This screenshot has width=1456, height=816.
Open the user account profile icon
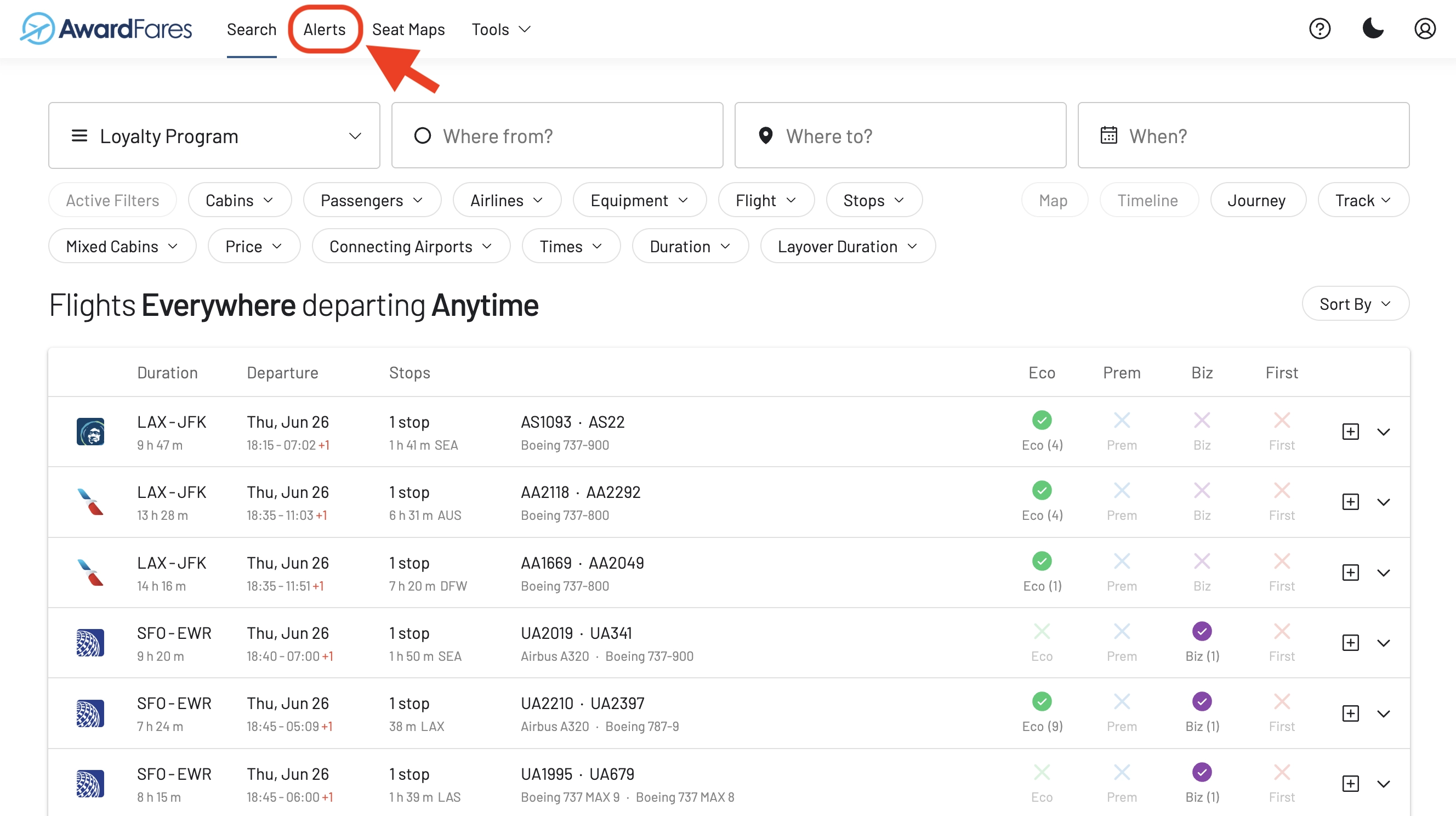coord(1425,29)
